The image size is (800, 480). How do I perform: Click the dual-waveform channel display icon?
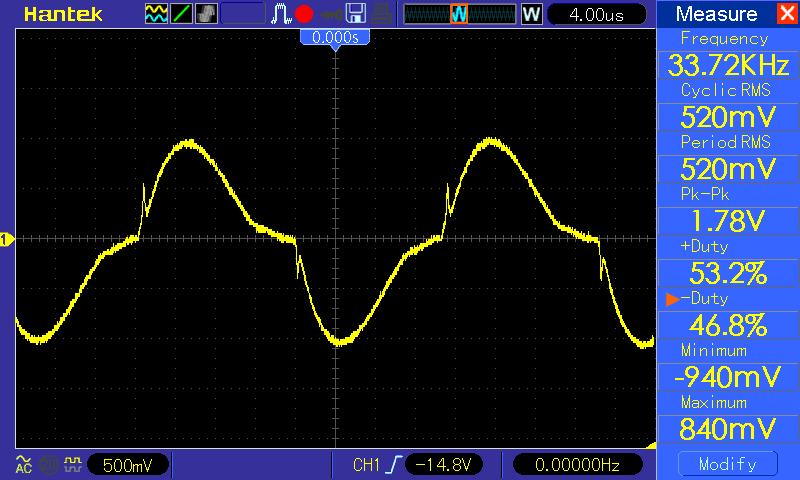[156, 14]
